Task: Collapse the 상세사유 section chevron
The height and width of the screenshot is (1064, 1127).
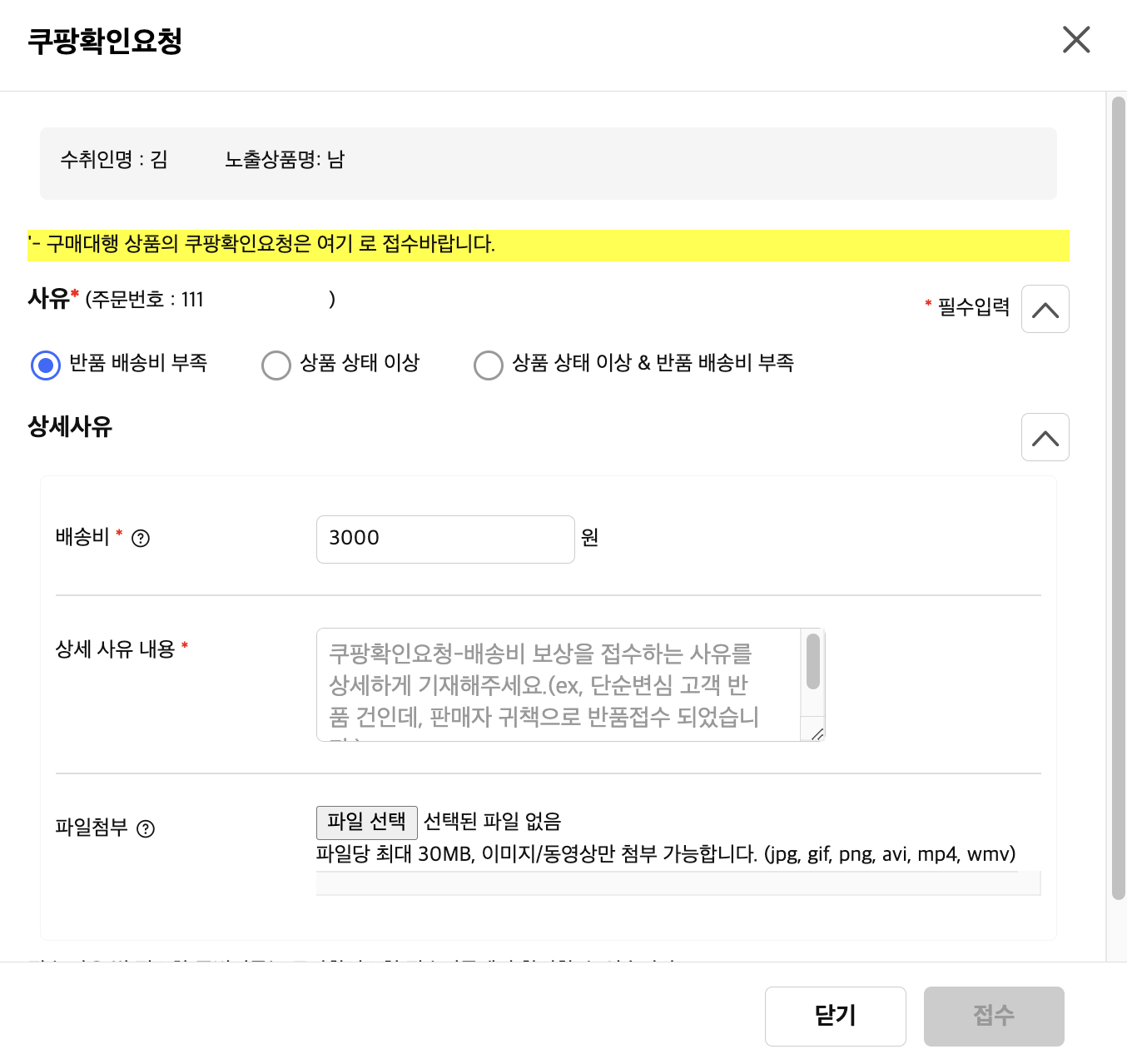Action: [x=1045, y=437]
